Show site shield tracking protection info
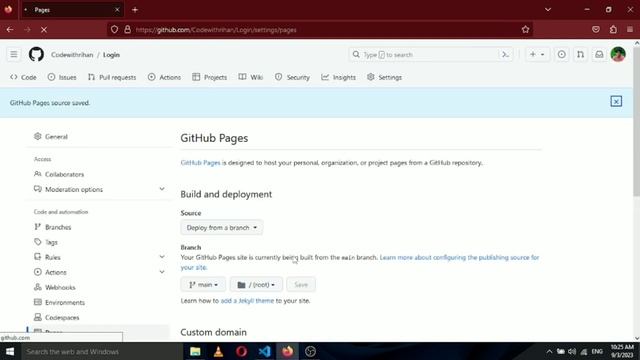640x360 pixels. pyautogui.click(x=114, y=29)
